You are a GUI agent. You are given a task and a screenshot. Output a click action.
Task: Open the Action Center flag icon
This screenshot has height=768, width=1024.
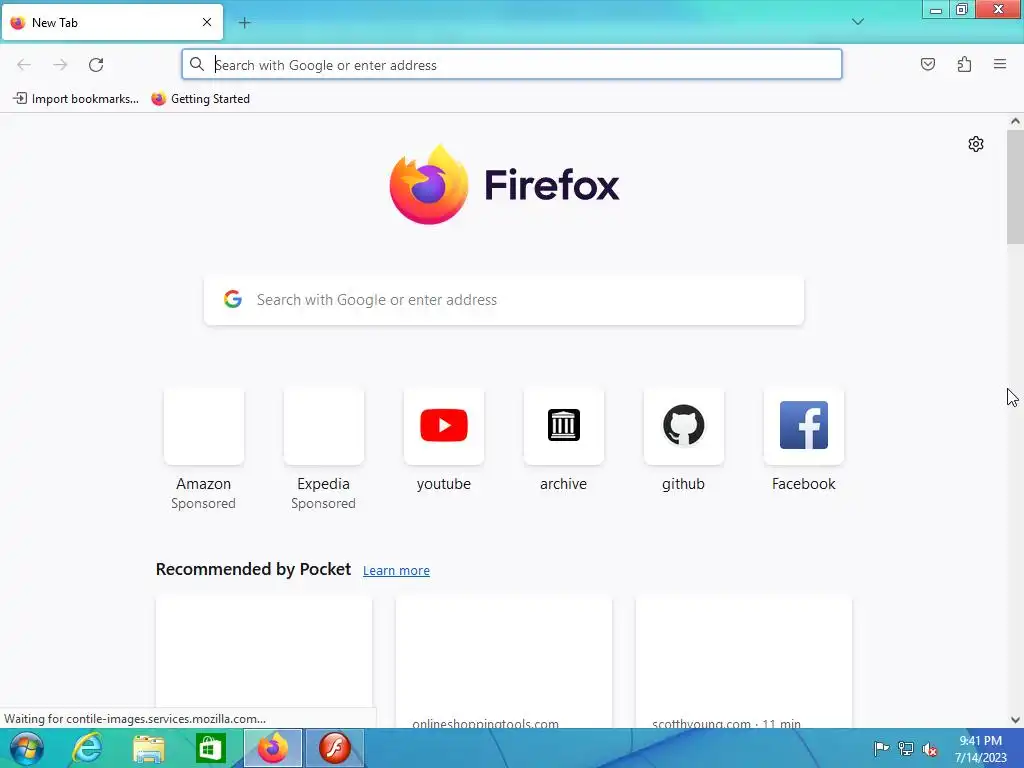pos(881,748)
